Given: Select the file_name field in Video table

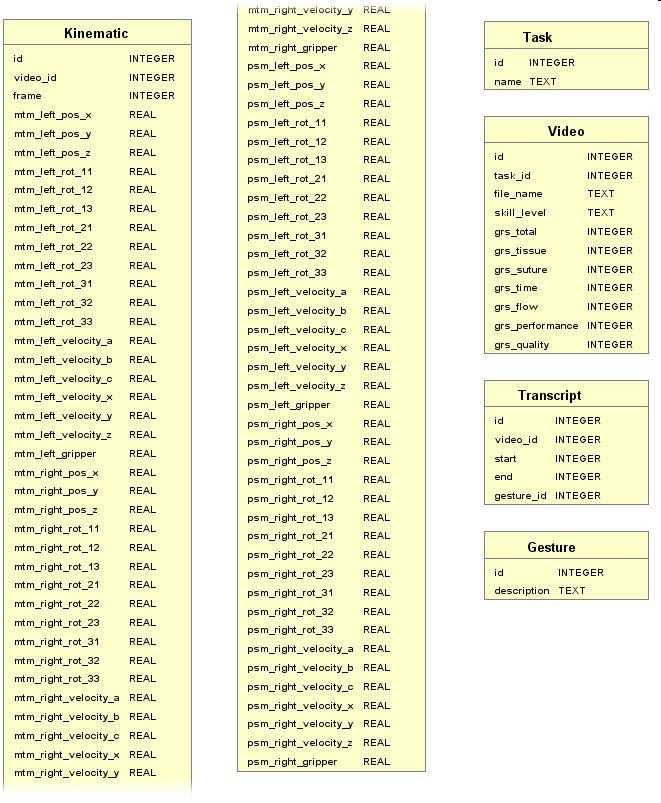Looking at the screenshot, I should (566, 194).
